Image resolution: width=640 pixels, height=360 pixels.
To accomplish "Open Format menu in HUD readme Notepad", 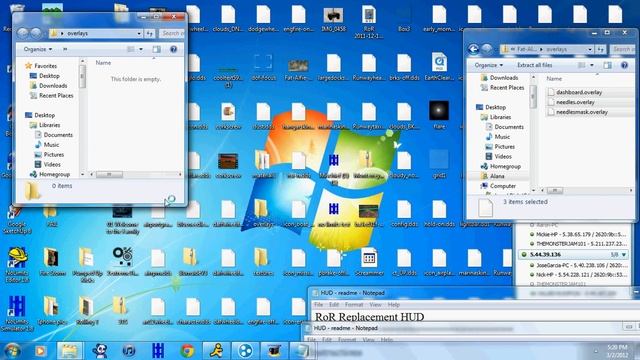I will click(354, 304).
